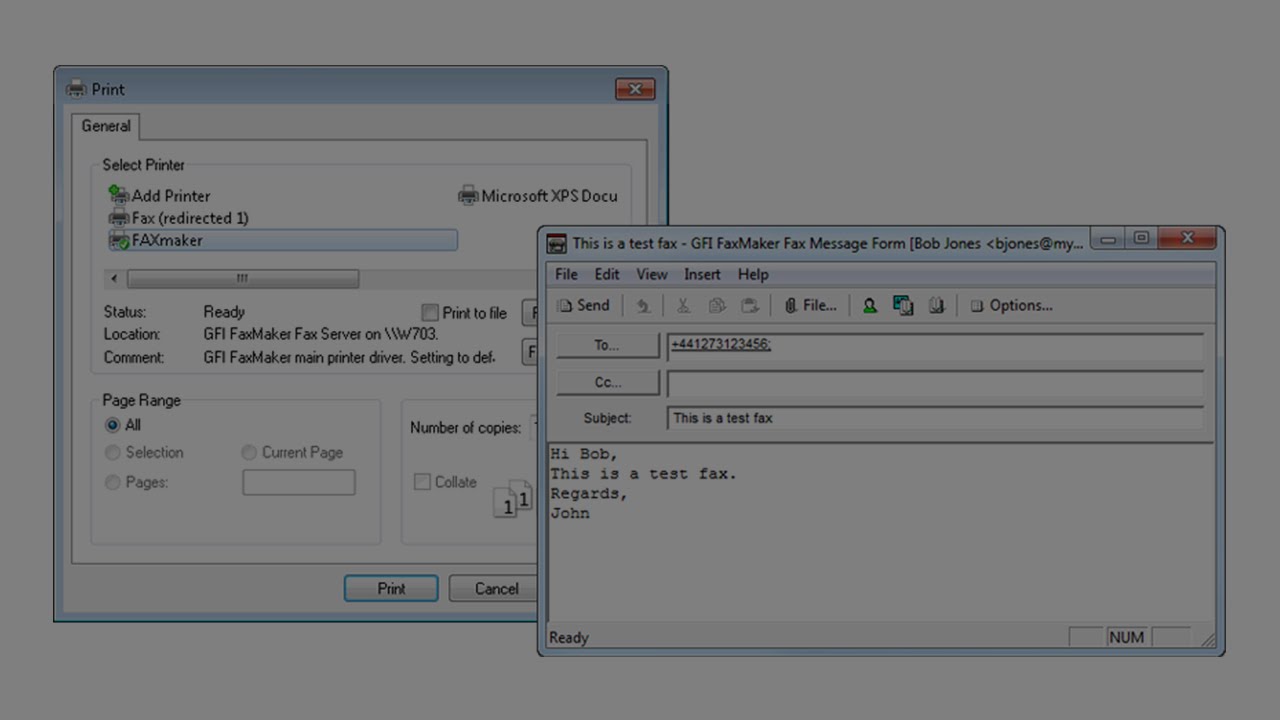Select the Microsoft XPS Document printer
The image size is (1280, 720).
tap(538, 196)
